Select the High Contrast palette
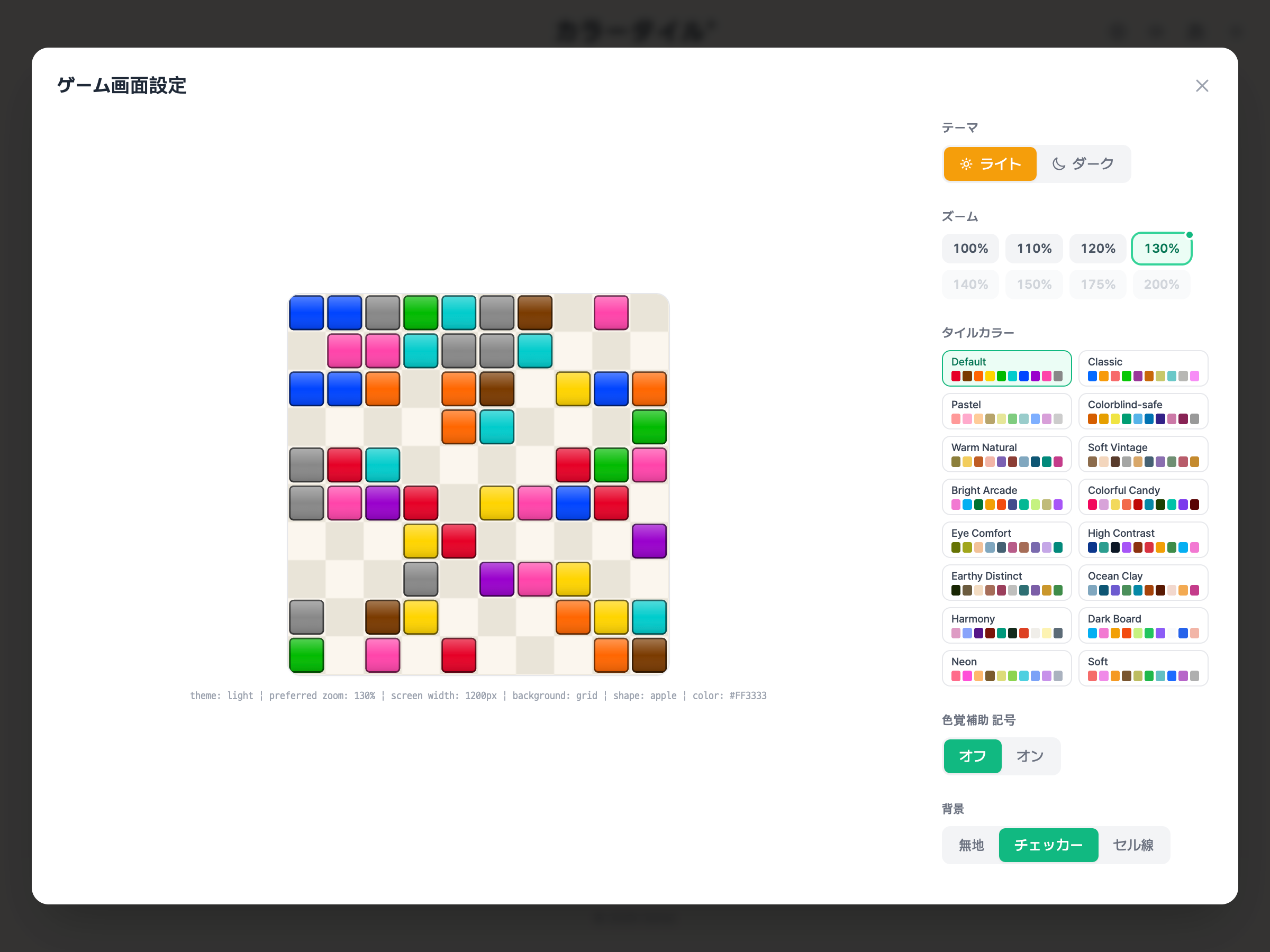 [x=1143, y=540]
